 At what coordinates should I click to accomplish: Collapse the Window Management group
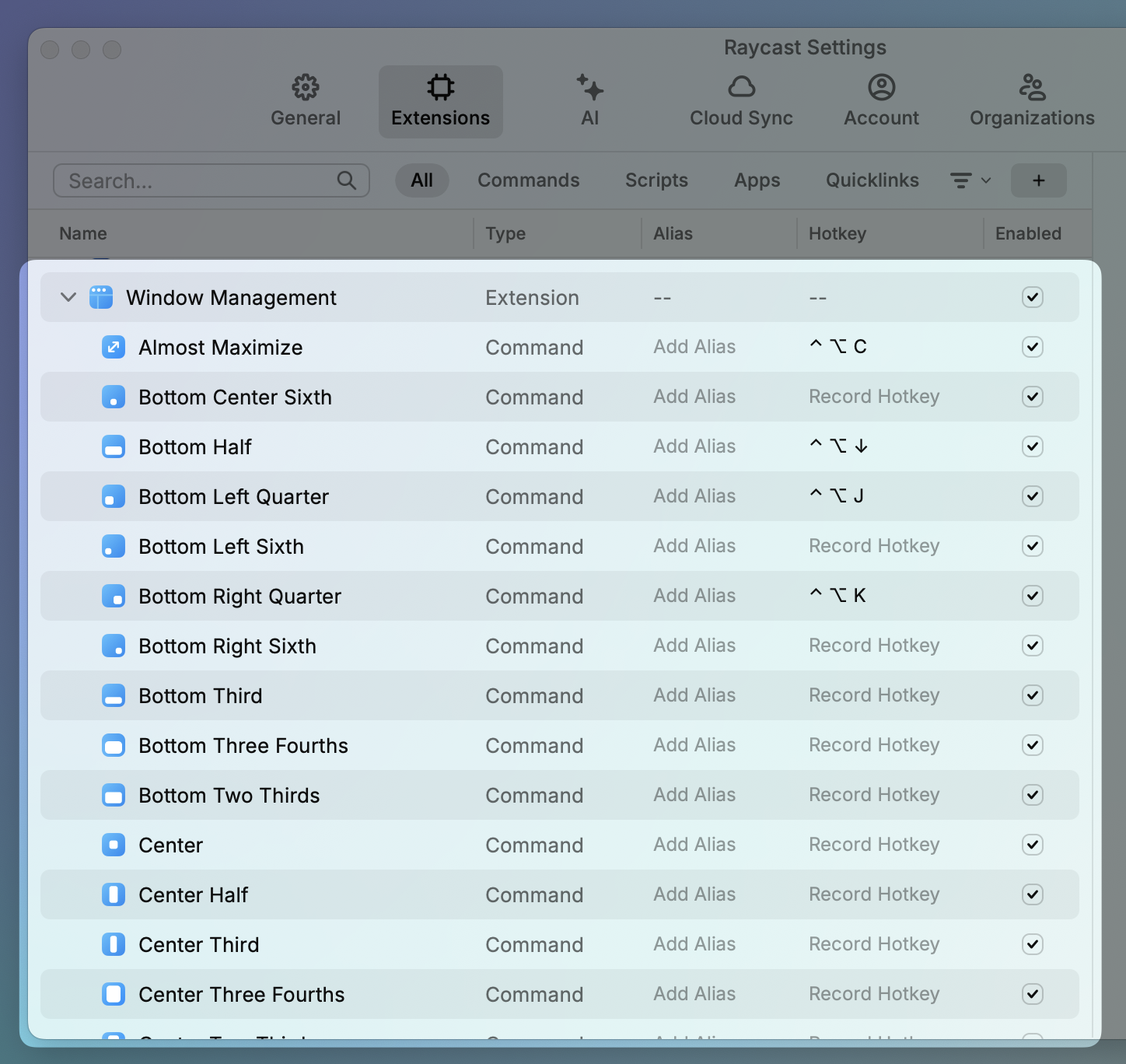click(68, 297)
